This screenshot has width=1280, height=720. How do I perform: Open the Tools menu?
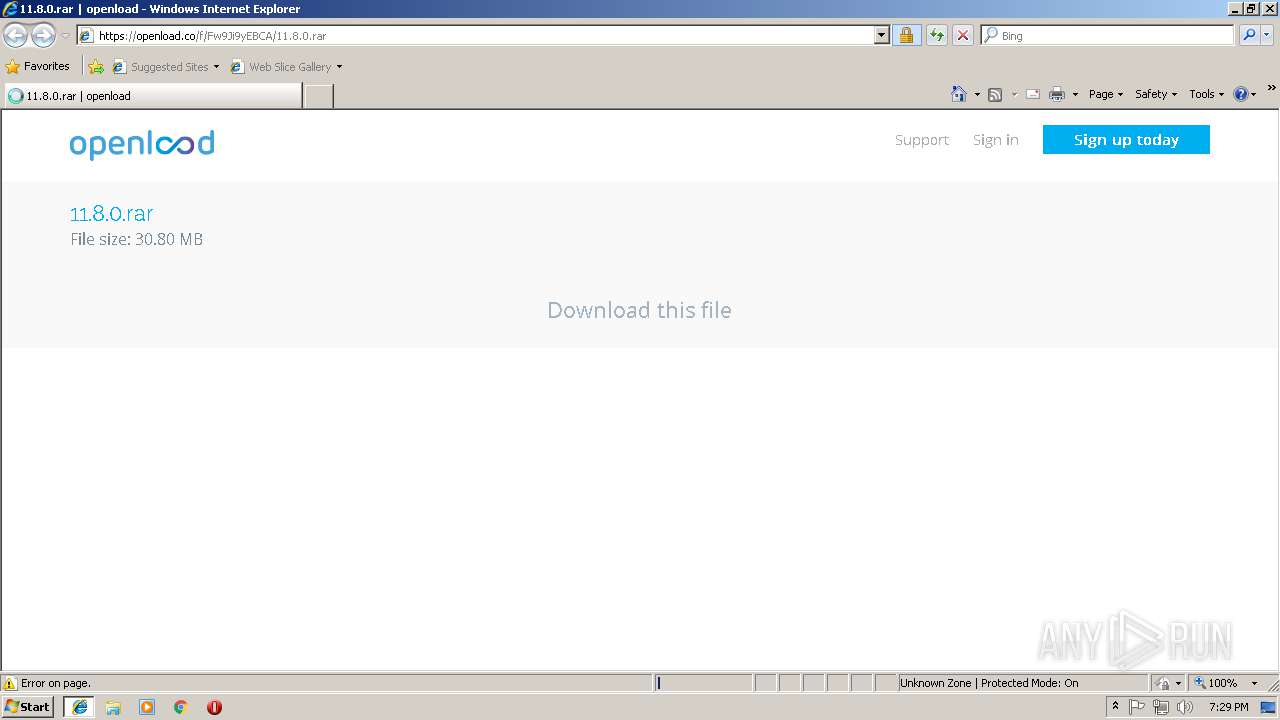[x=1206, y=94]
